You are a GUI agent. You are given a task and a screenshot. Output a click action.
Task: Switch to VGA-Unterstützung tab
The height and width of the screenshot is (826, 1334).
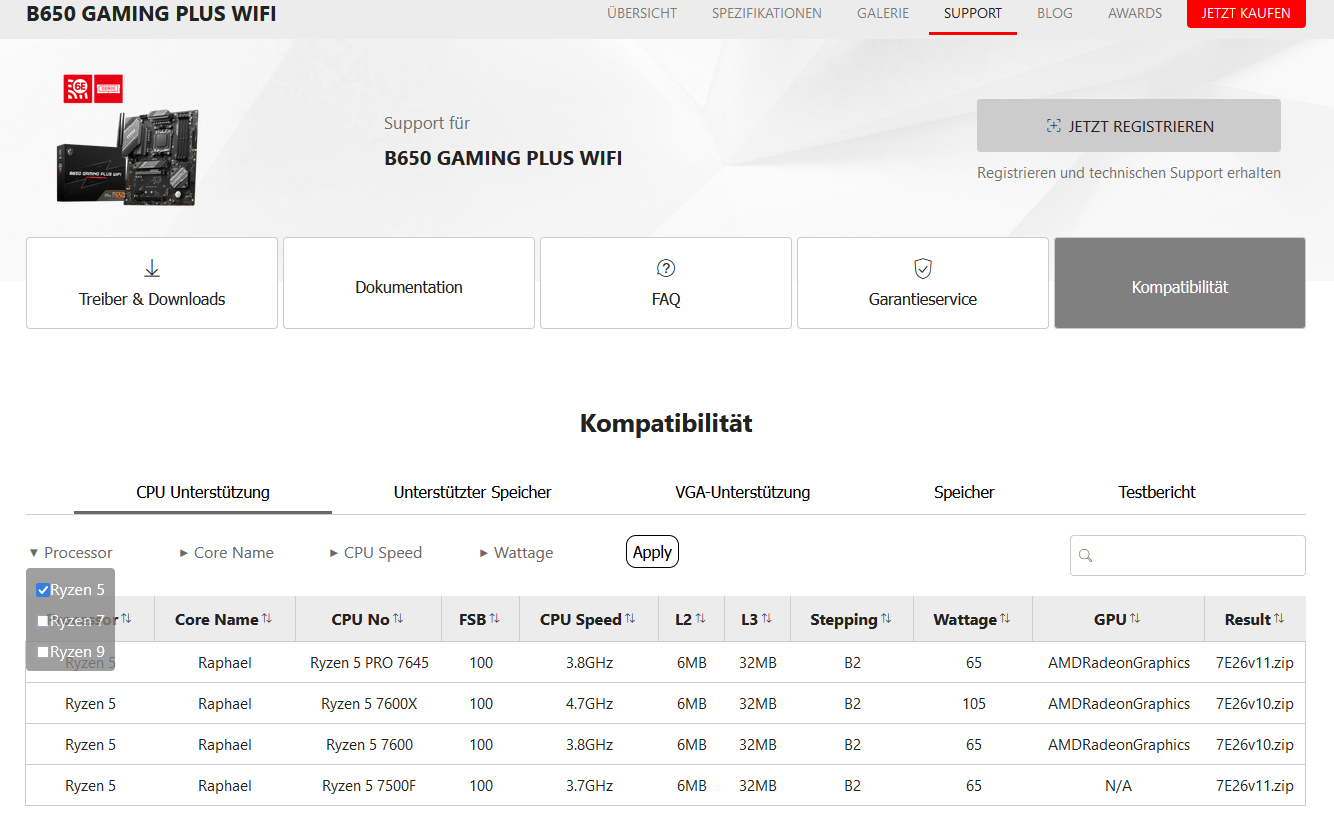(743, 492)
